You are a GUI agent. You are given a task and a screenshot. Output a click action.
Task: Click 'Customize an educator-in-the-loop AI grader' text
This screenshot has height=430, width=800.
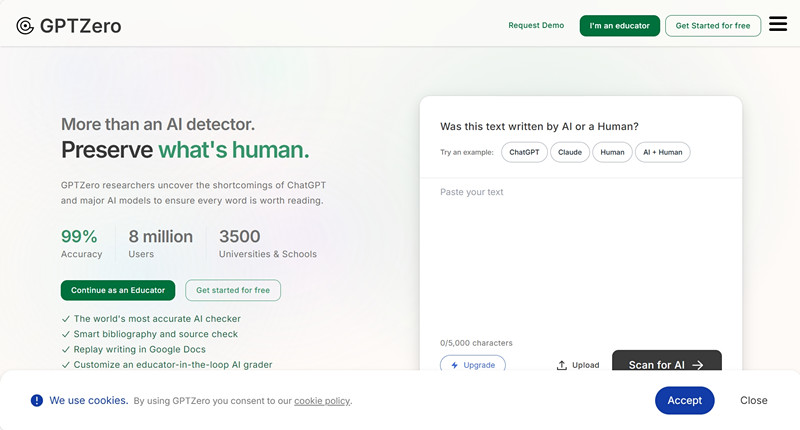pyautogui.click(x=173, y=365)
